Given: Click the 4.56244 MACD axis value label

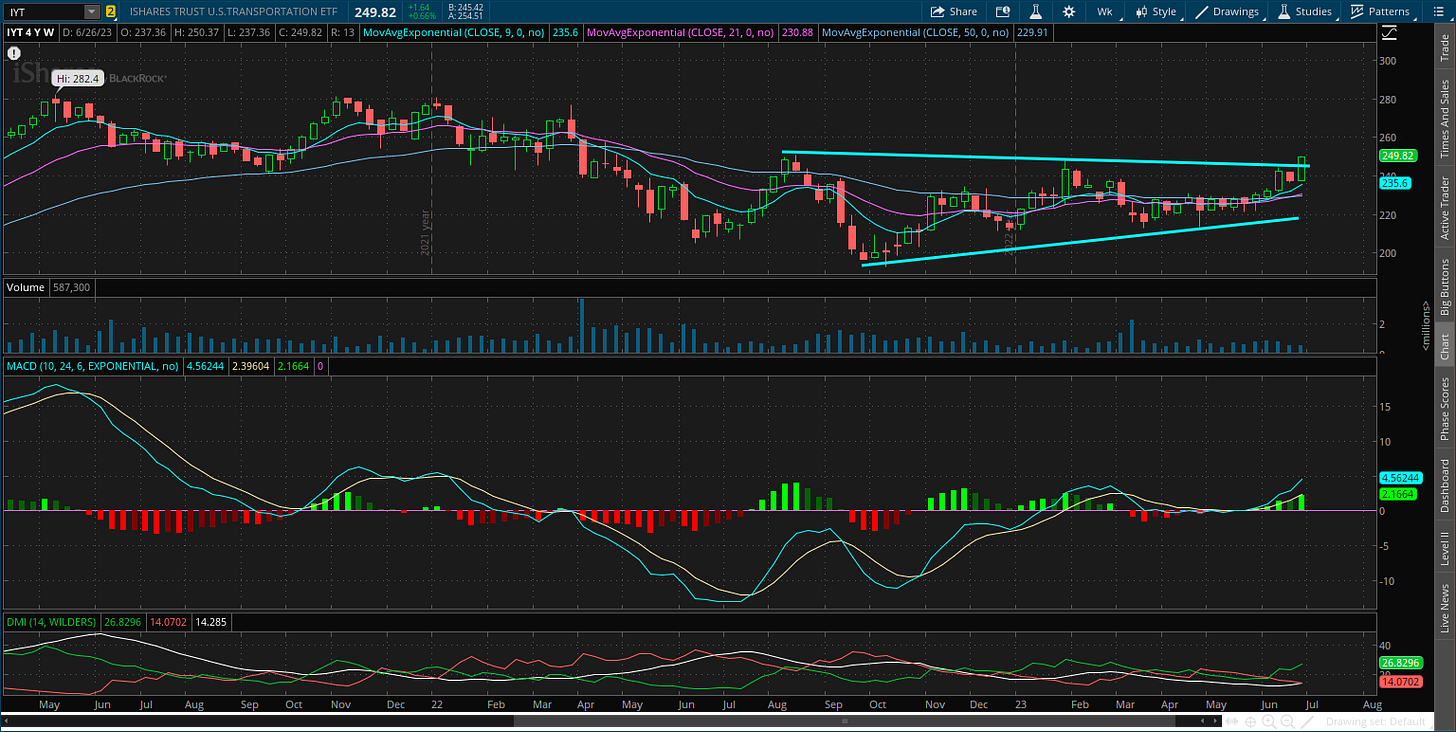Looking at the screenshot, I should (1399, 477).
